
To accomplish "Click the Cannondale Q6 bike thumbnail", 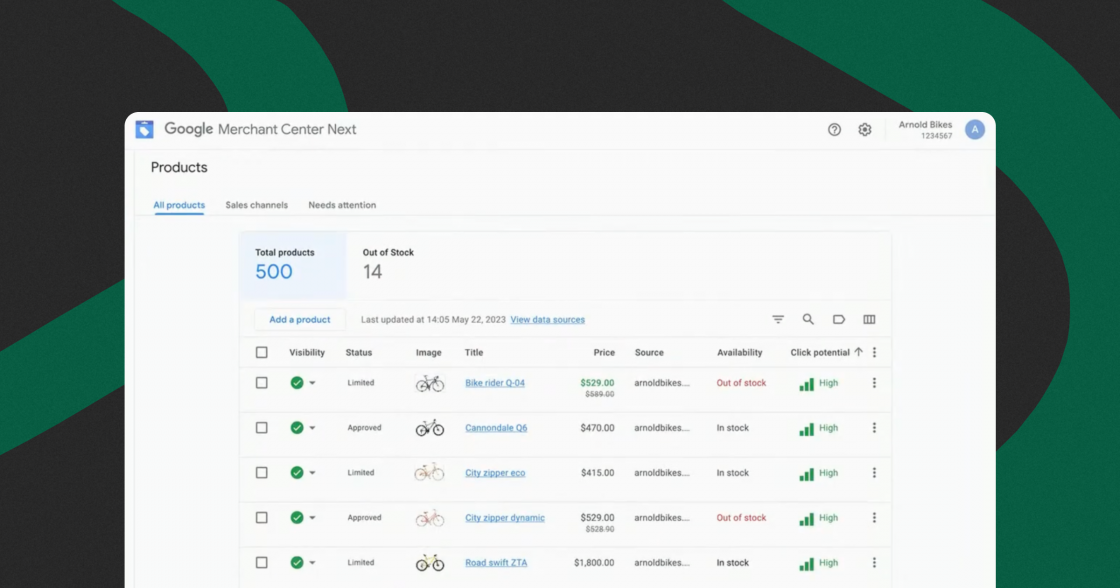I will pos(430,429).
